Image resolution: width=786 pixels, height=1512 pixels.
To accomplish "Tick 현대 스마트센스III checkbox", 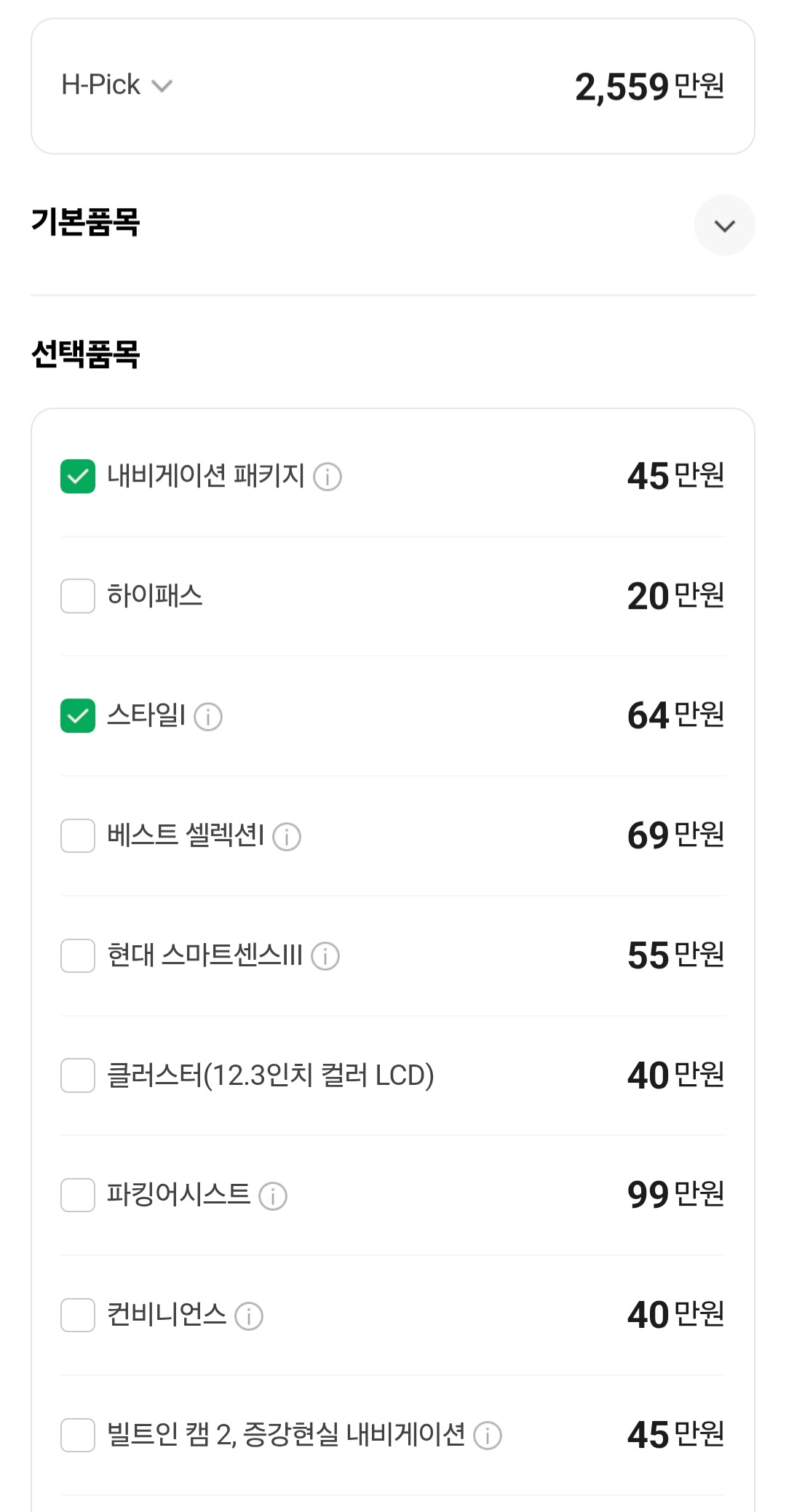I will tap(78, 955).
